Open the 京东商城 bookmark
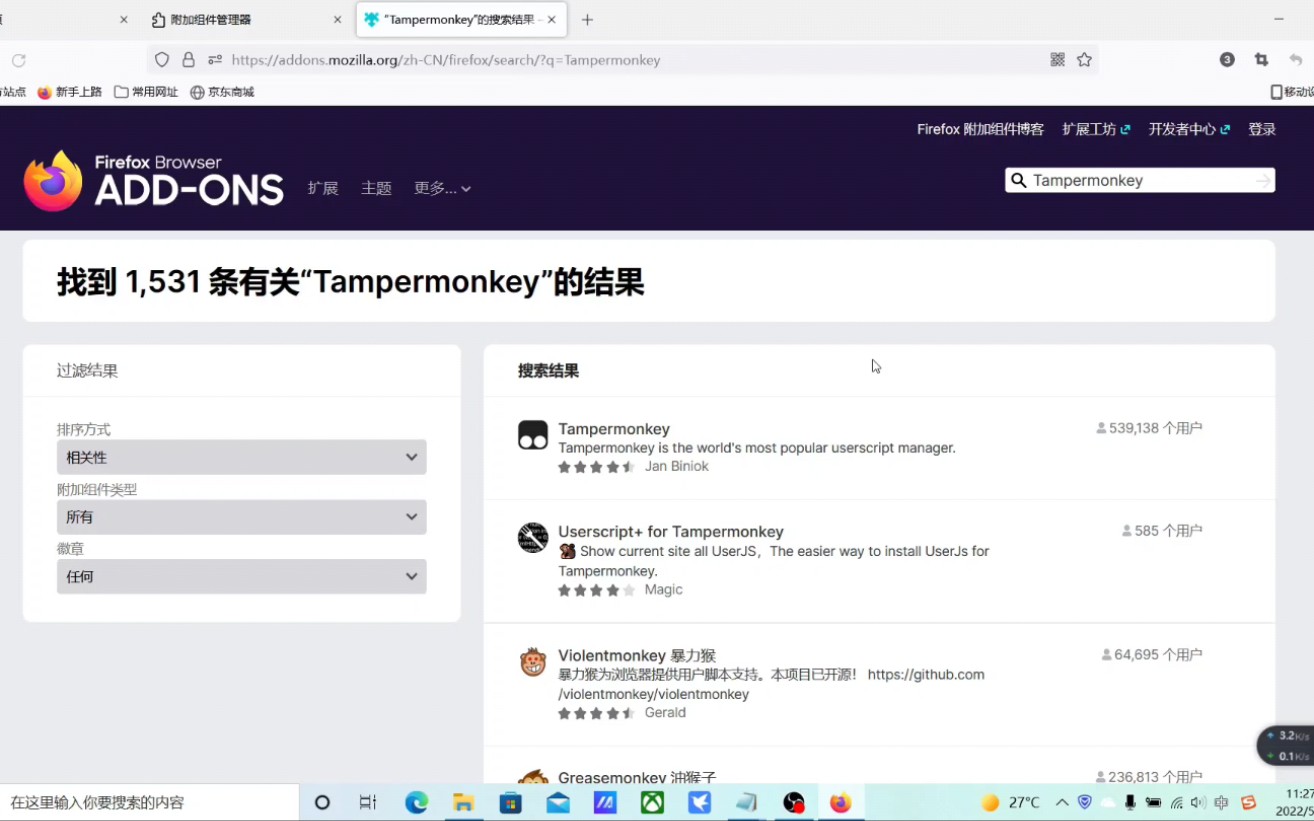Screen dimensions: 1314x821 (222, 92)
